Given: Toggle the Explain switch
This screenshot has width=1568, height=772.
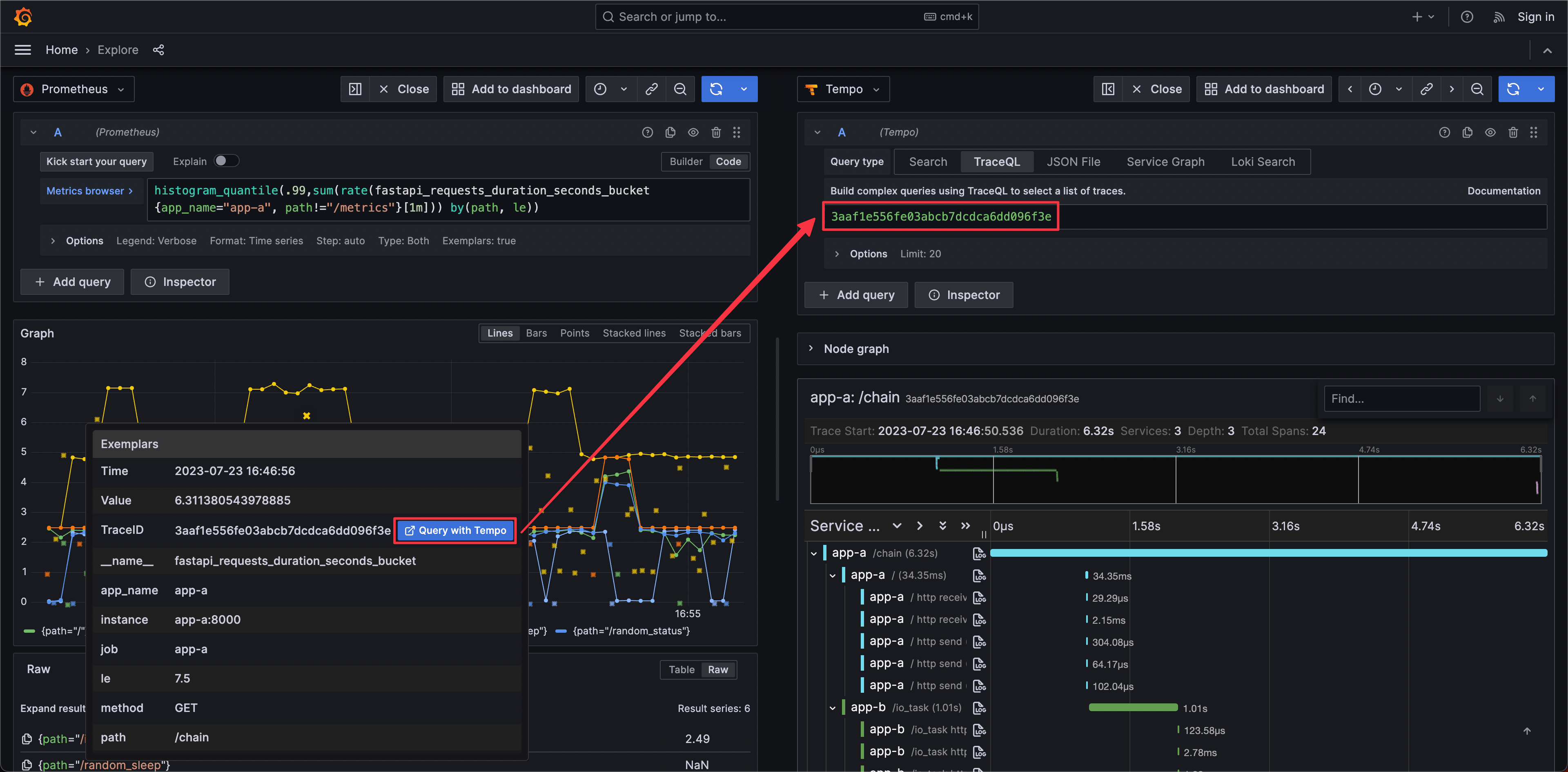Looking at the screenshot, I should click(226, 161).
